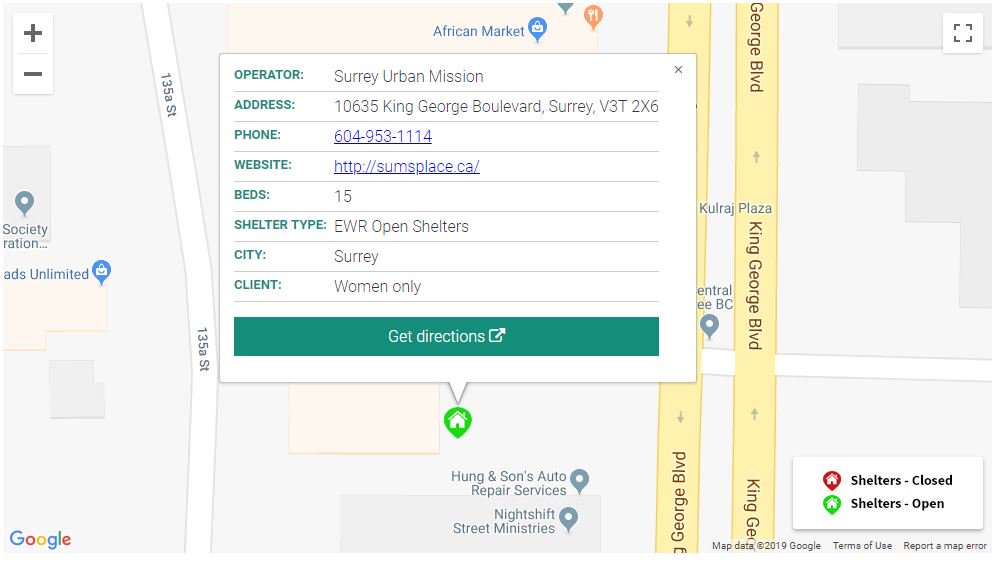Open the http://sumsplace.ca/ website link
This screenshot has height=563, width=992.
pos(407,166)
